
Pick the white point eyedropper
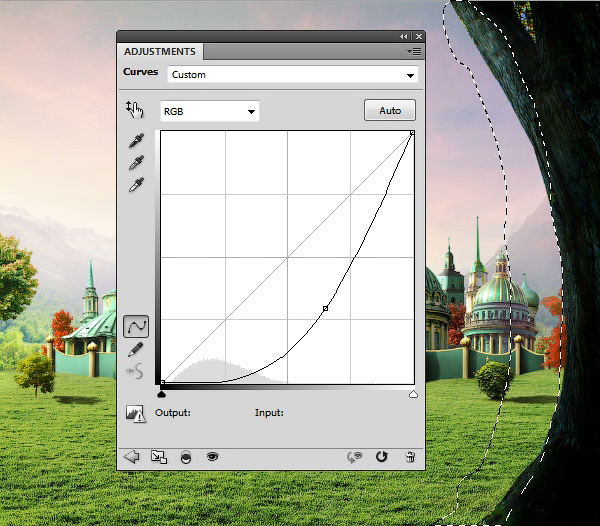[x=136, y=184]
